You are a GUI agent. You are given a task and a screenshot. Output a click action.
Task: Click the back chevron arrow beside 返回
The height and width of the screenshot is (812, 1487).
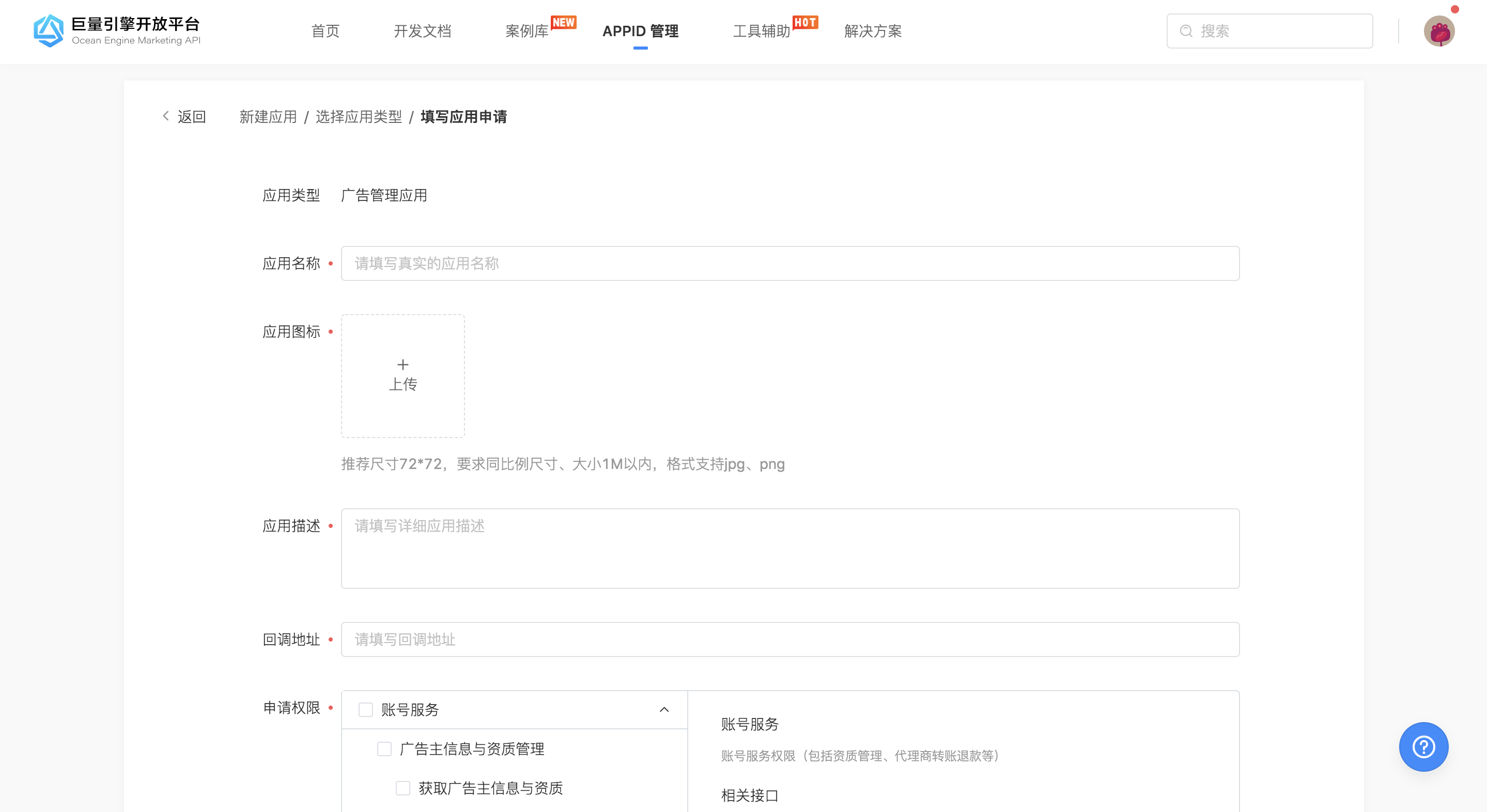point(166,115)
